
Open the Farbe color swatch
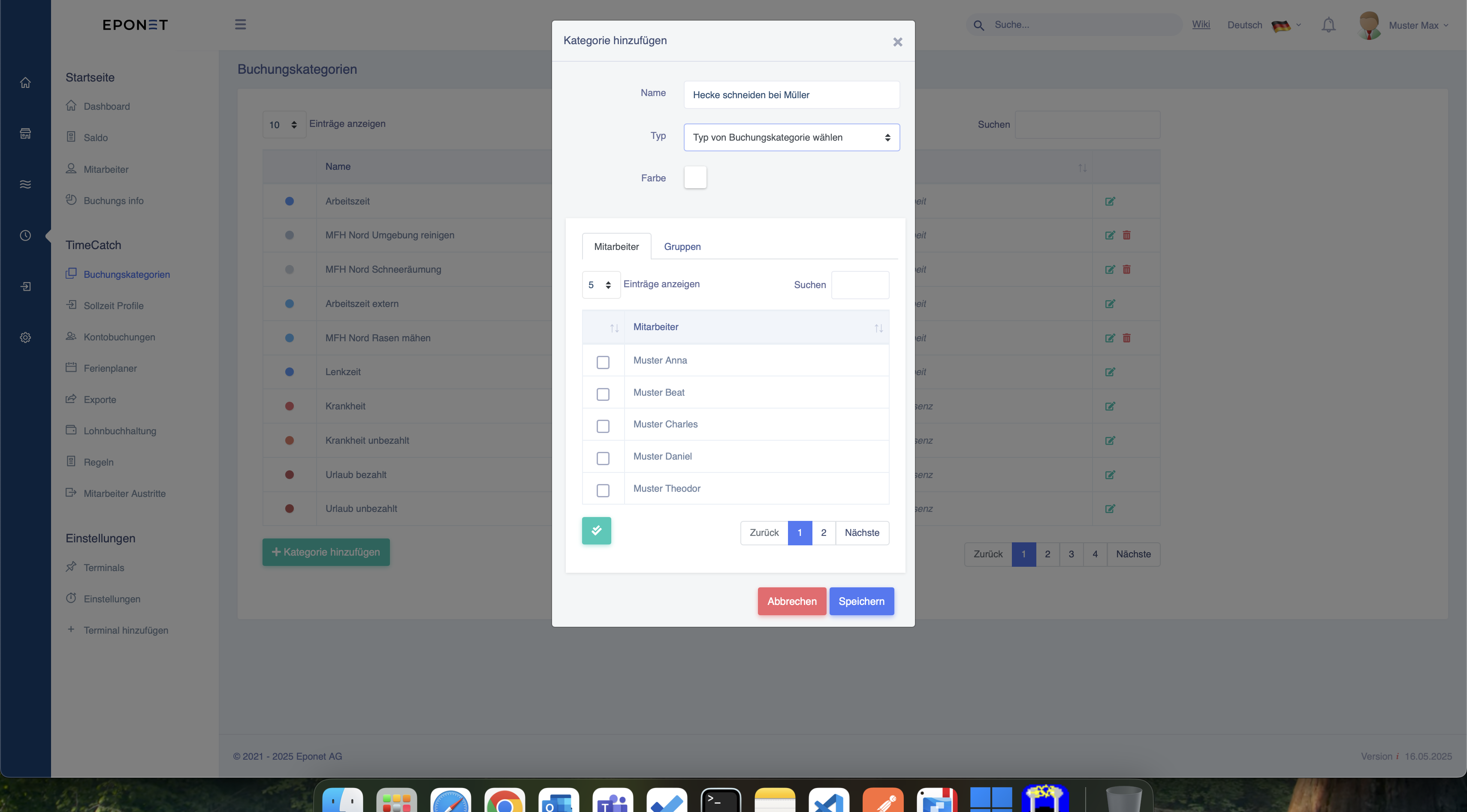(695, 177)
